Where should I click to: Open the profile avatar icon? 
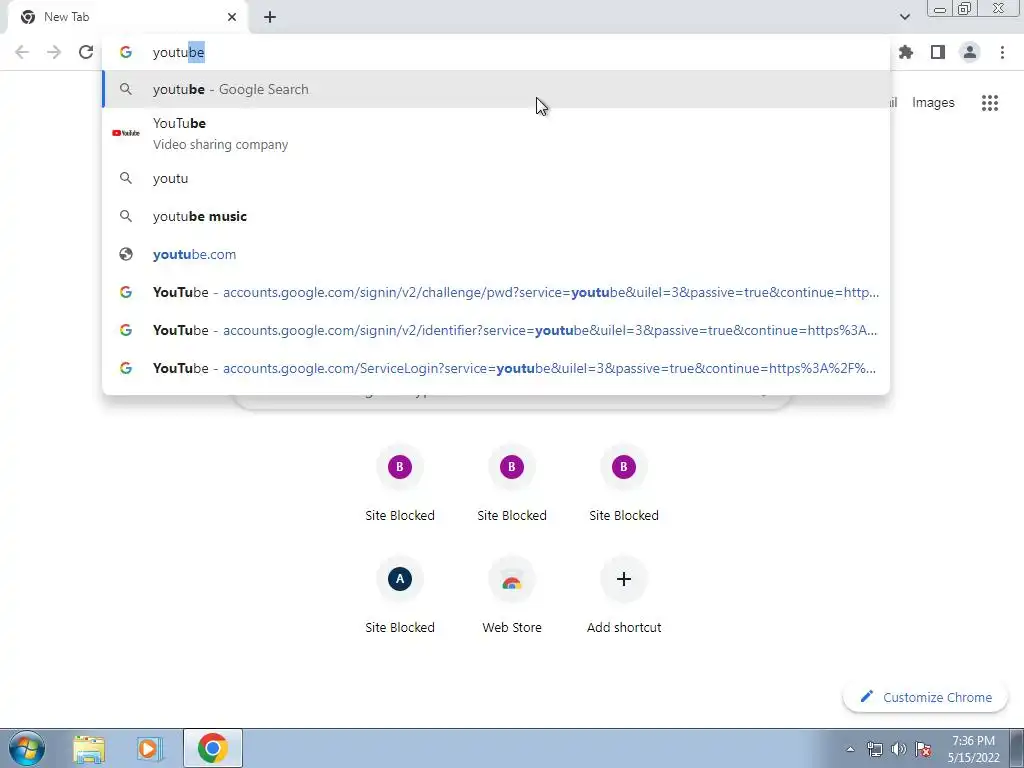(x=970, y=52)
